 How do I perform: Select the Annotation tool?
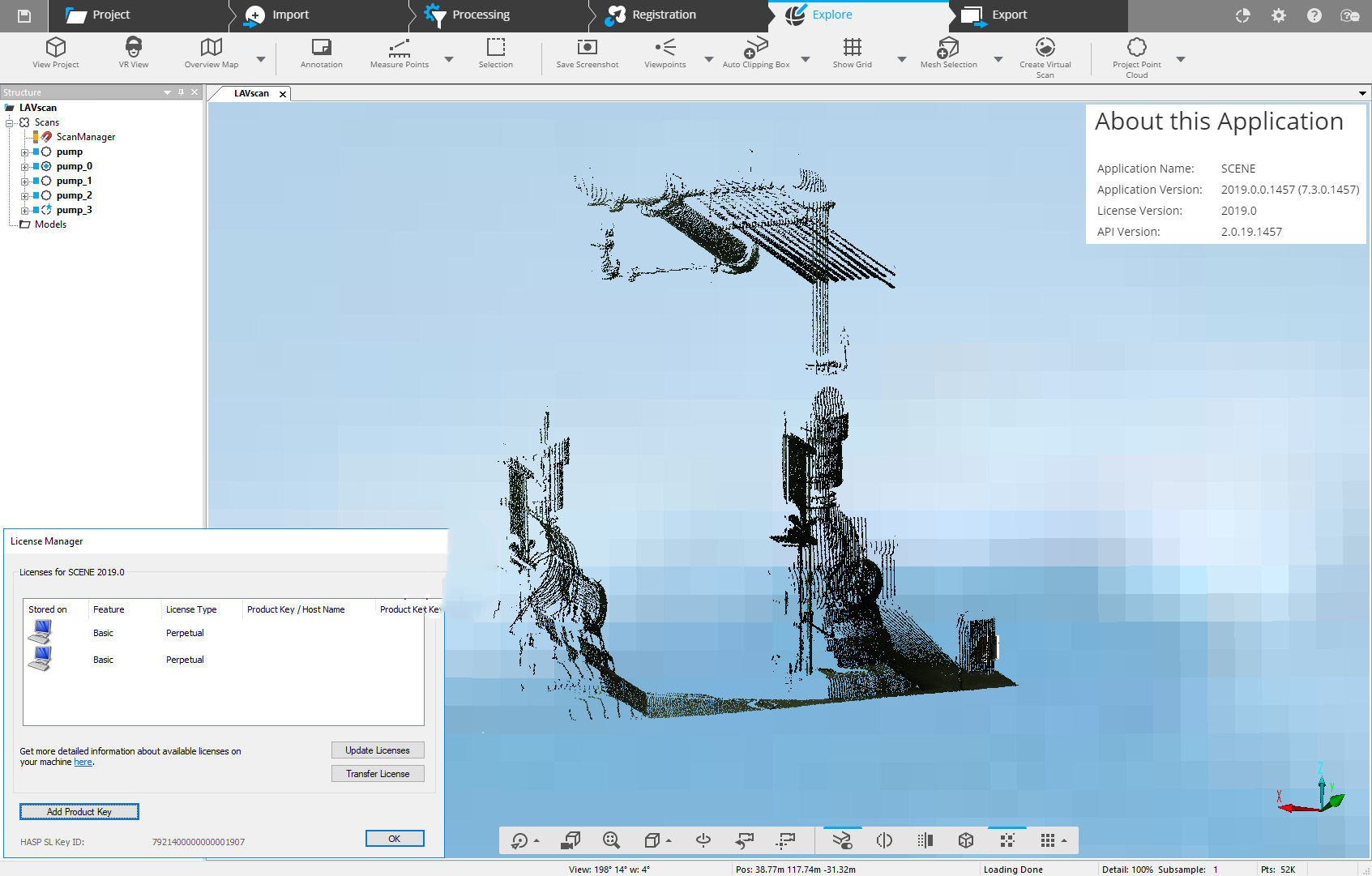322,53
